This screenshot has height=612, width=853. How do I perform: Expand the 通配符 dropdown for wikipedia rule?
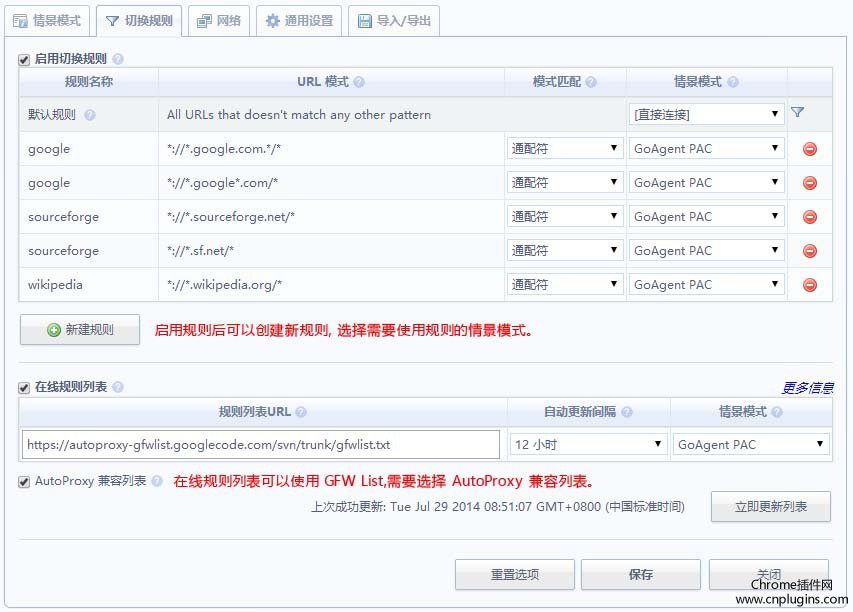[565, 285]
